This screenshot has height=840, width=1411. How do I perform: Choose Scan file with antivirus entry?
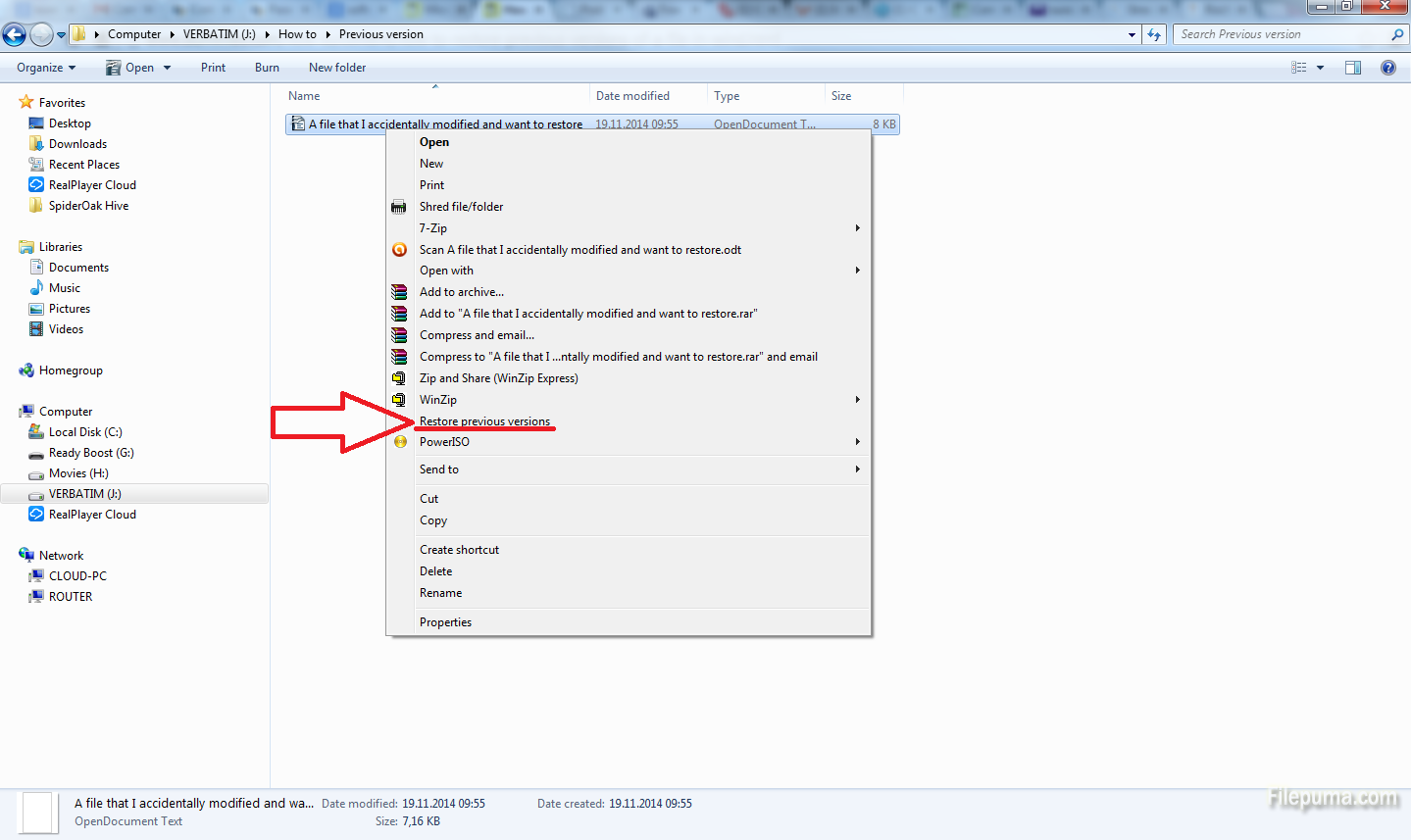[629, 250]
